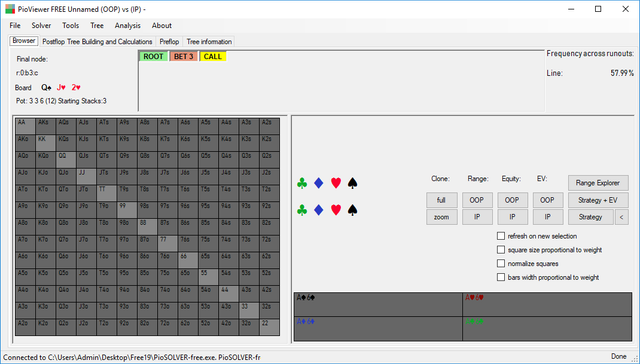Switch to the Browser tab

[x=24, y=41]
